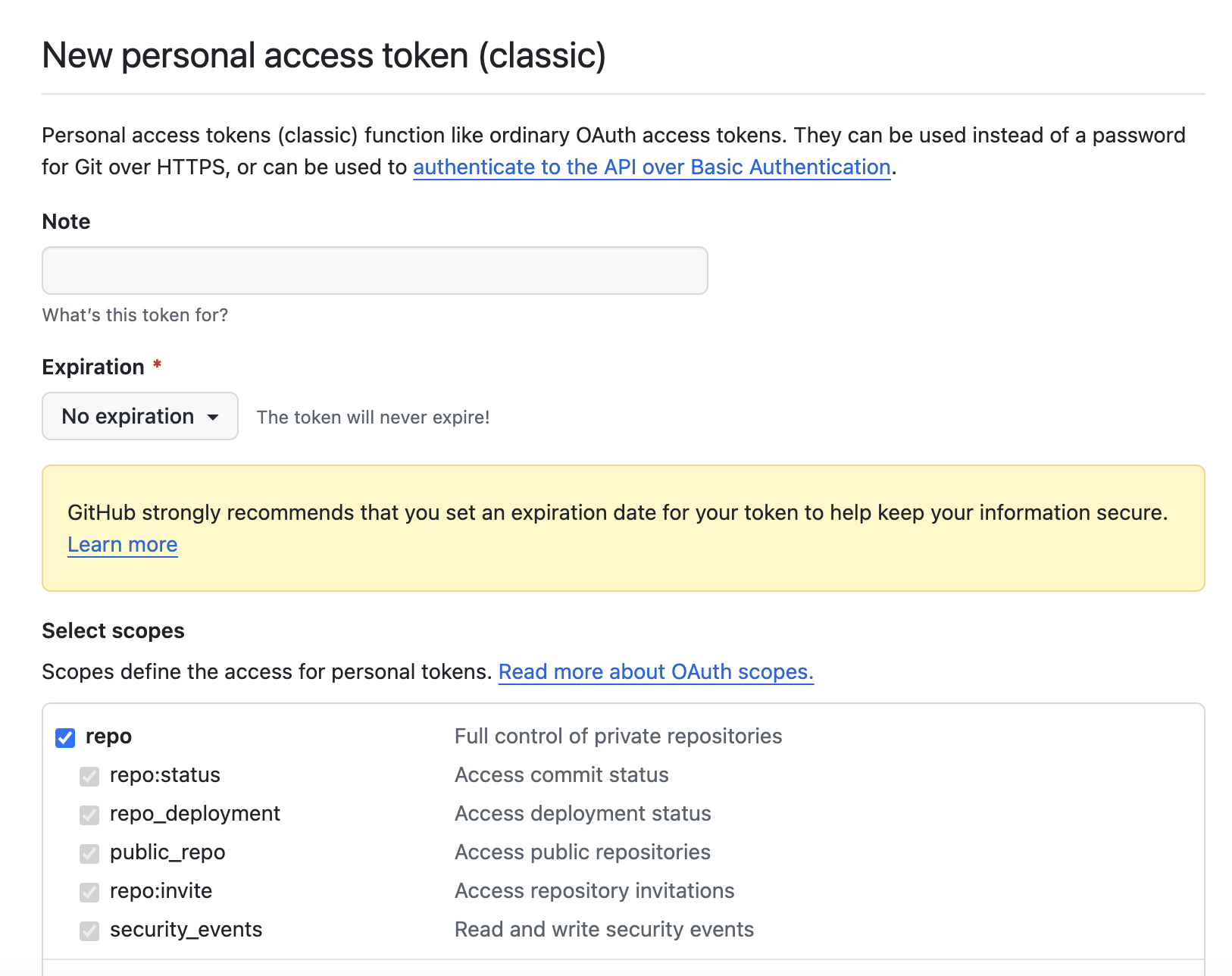
Task: Click Learn more in the yellow warning
Action: (123, 545)
